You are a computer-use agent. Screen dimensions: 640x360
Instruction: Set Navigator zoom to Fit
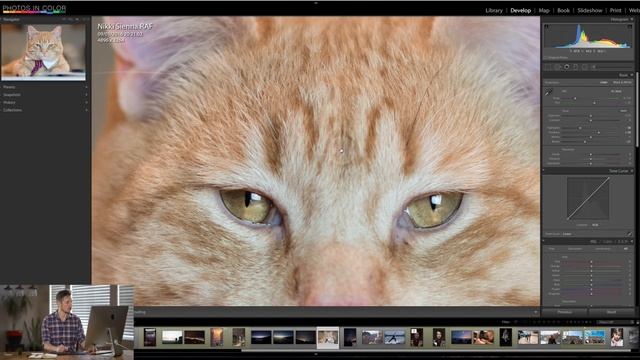pos(65,19)
